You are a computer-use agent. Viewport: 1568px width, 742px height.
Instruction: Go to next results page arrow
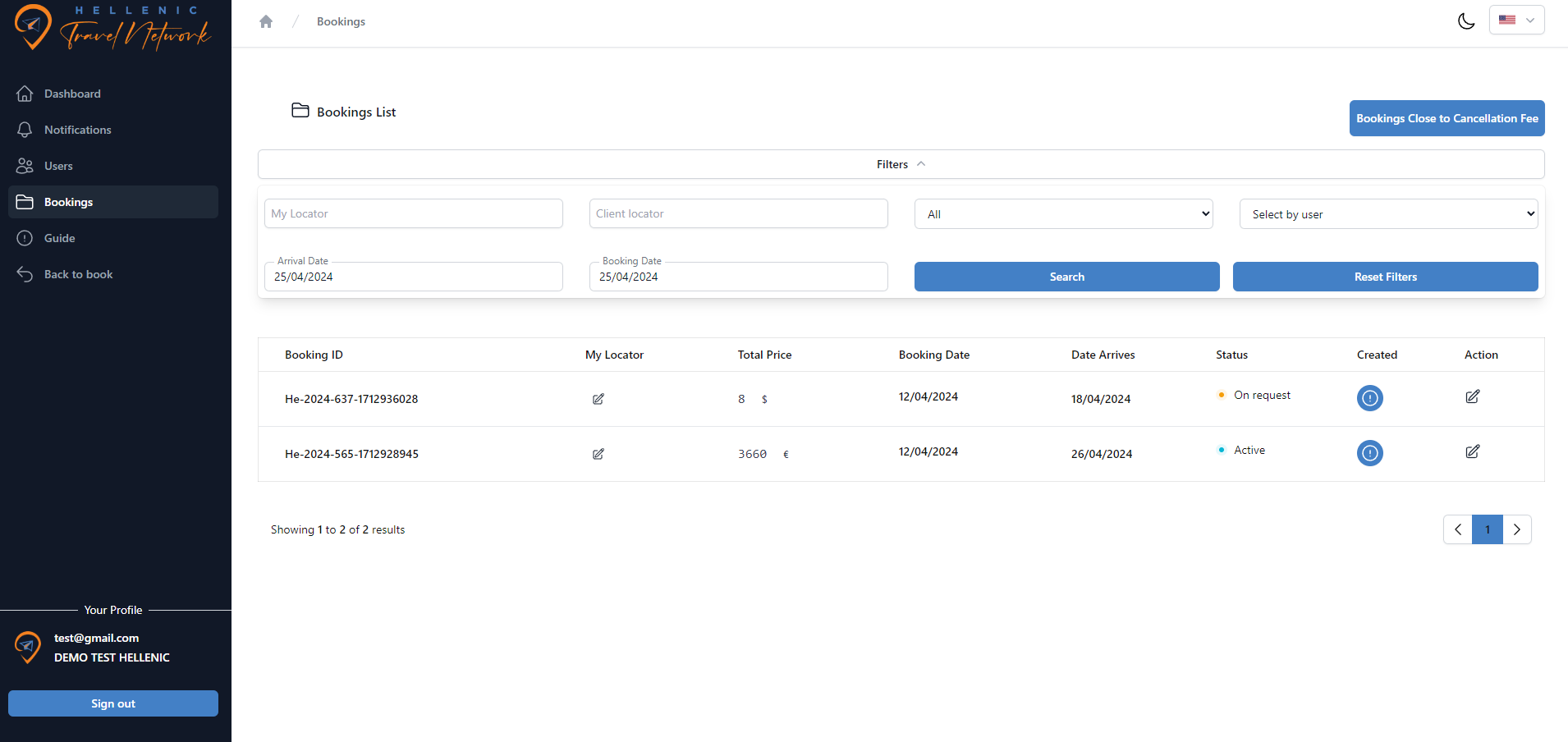(x=1516, y=529)
